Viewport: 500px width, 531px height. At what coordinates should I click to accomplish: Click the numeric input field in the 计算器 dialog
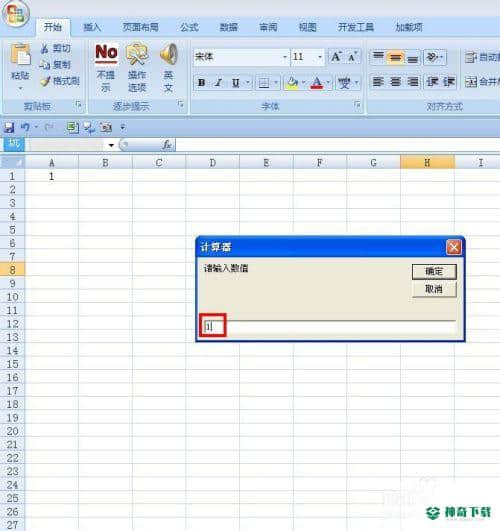pyautogui.click(x=329, y=327)
